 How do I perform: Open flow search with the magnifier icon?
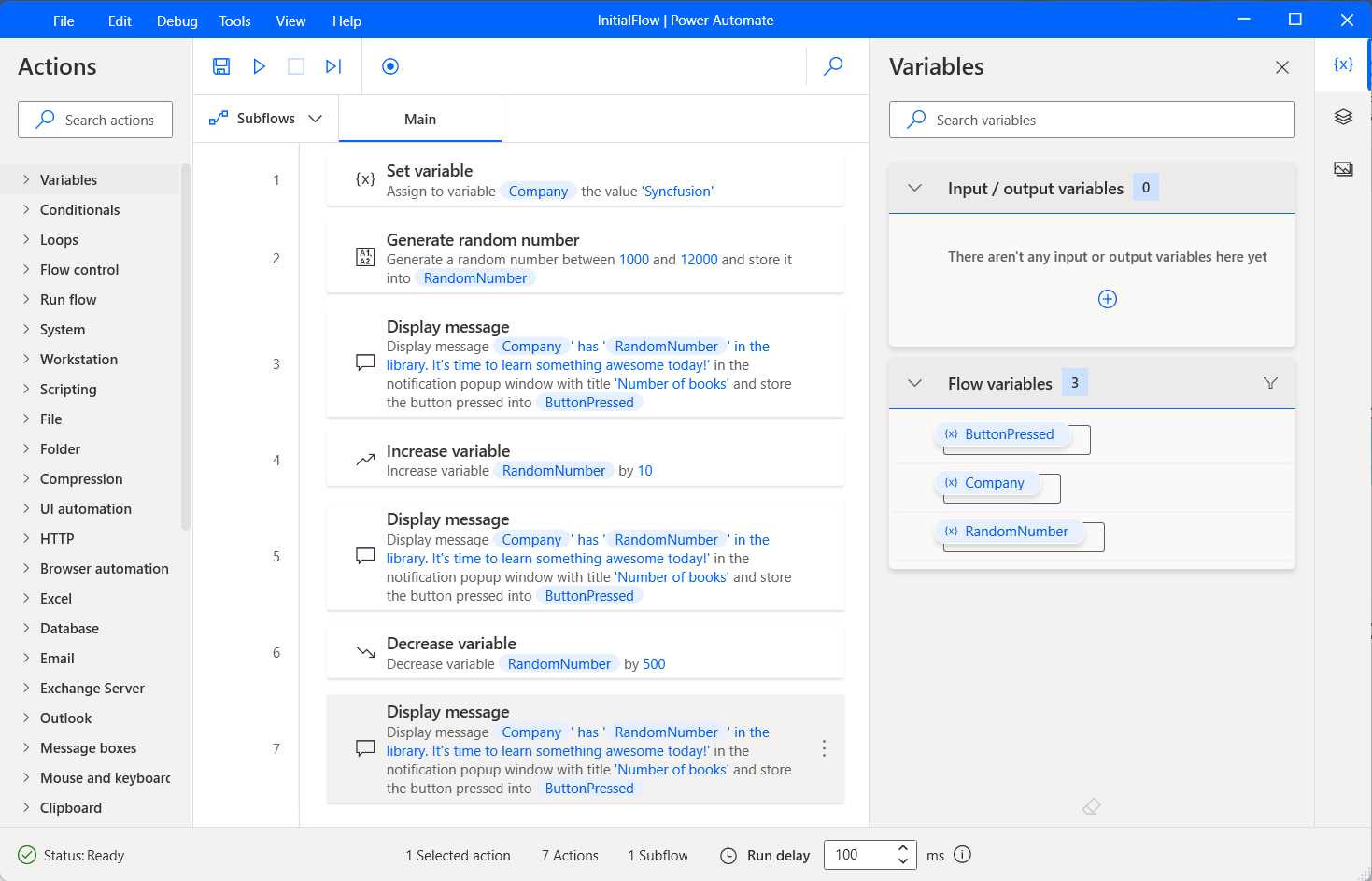click(833, 66)
